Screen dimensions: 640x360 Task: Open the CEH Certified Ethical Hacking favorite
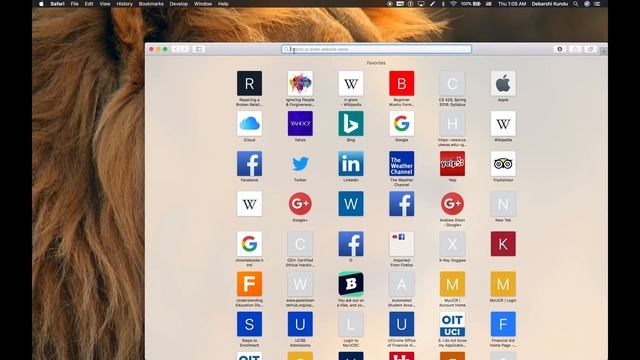pyautogui.click(x=300, y=244)
